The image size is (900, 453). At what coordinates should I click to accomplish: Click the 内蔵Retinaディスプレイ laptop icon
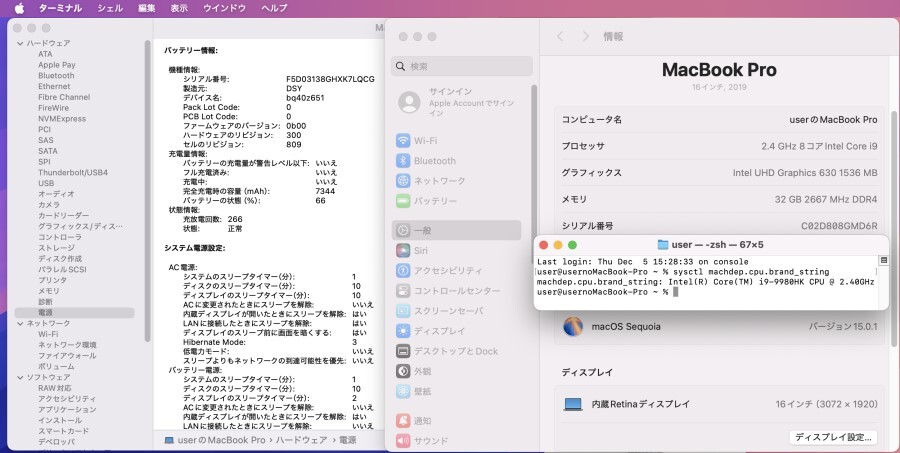click(573, 404)
